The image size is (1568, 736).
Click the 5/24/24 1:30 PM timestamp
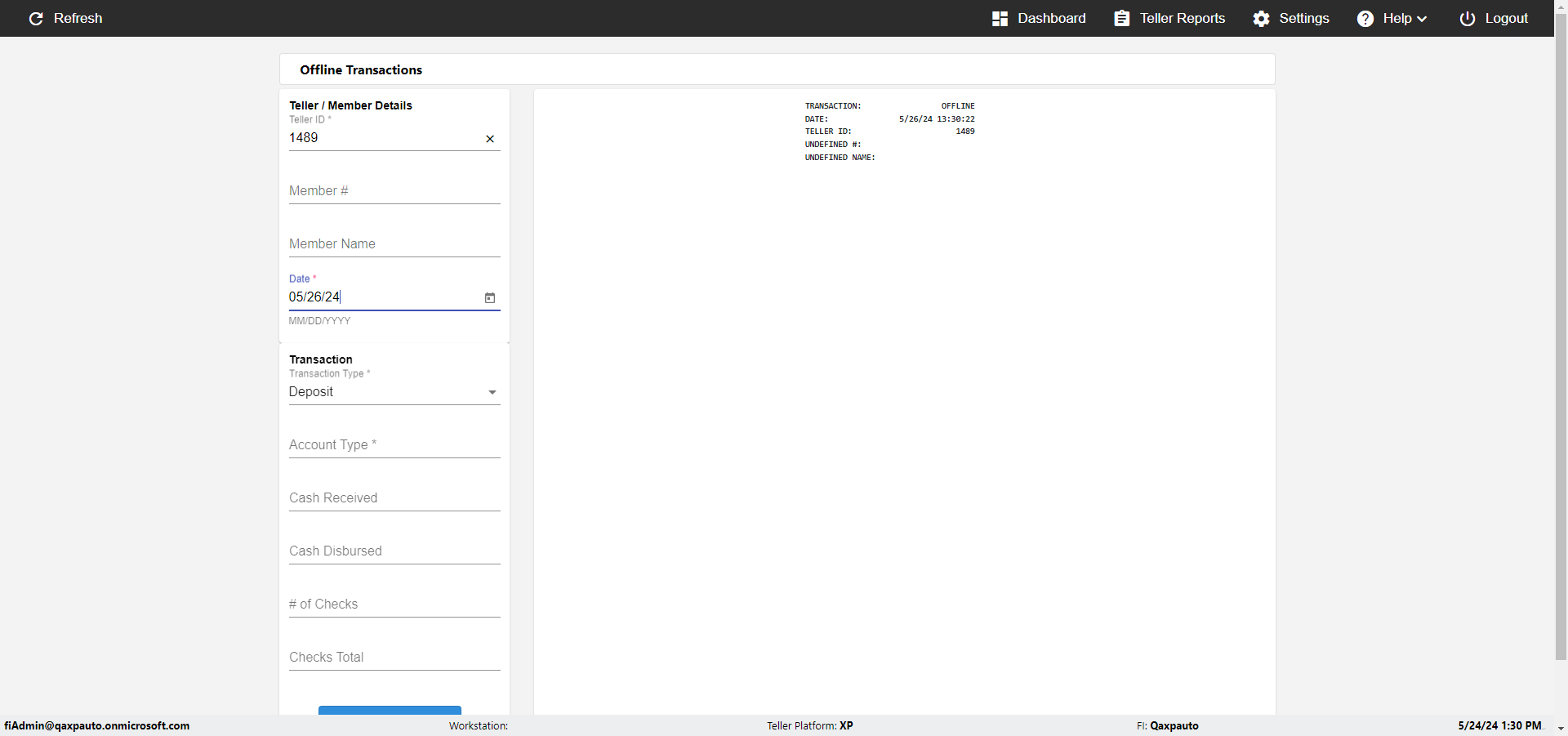pyautogui.click(x=1500, y=726)
